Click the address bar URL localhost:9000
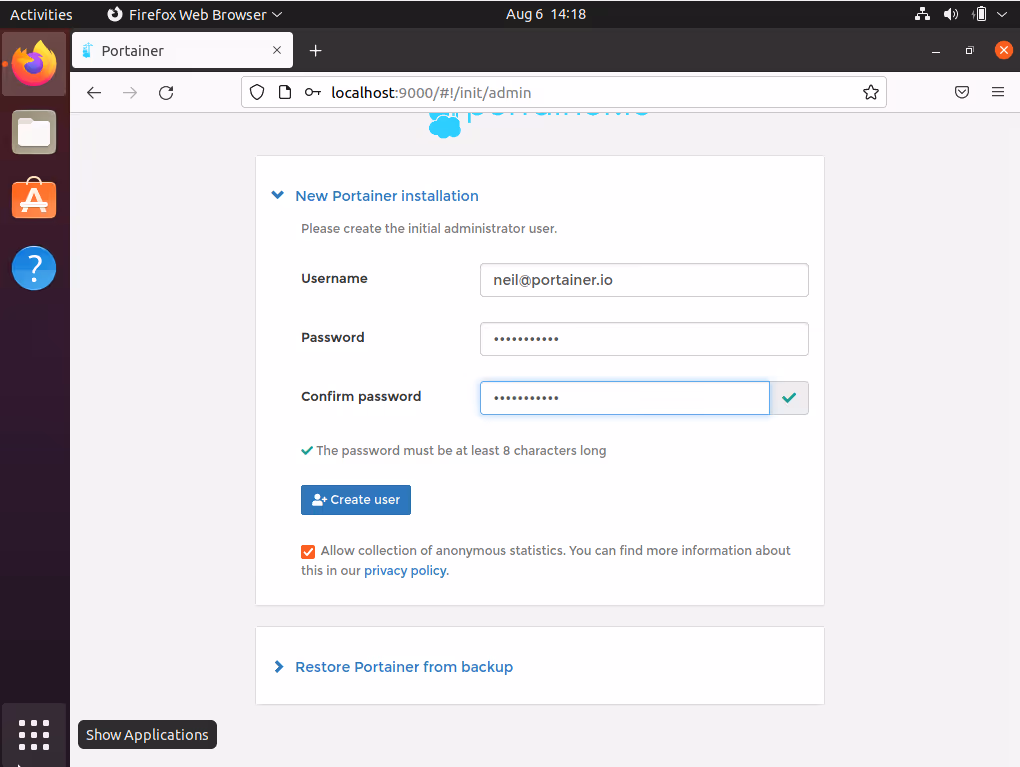 pos(431,92)
